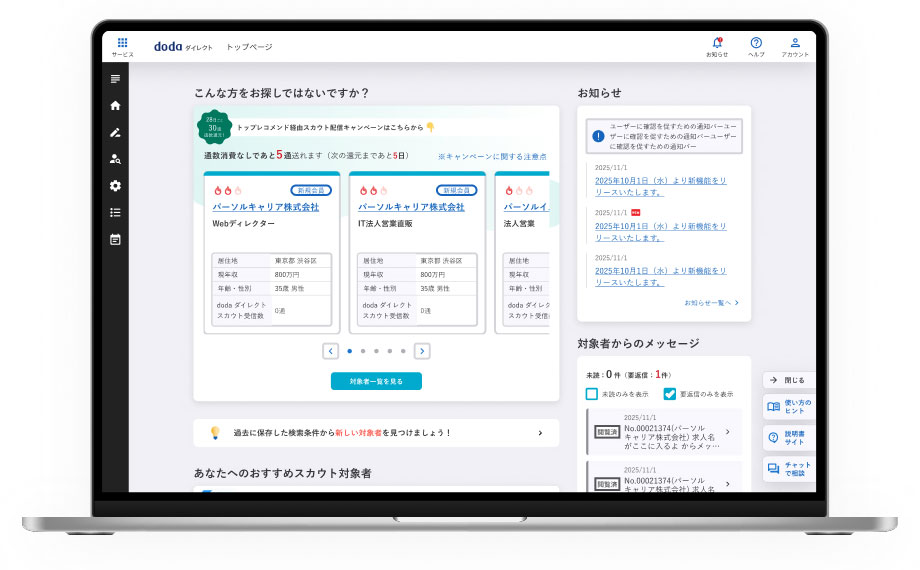Collapse the help panel with 閉じる
The width and height of the screenshot is (920, 570).
(789, 380)
